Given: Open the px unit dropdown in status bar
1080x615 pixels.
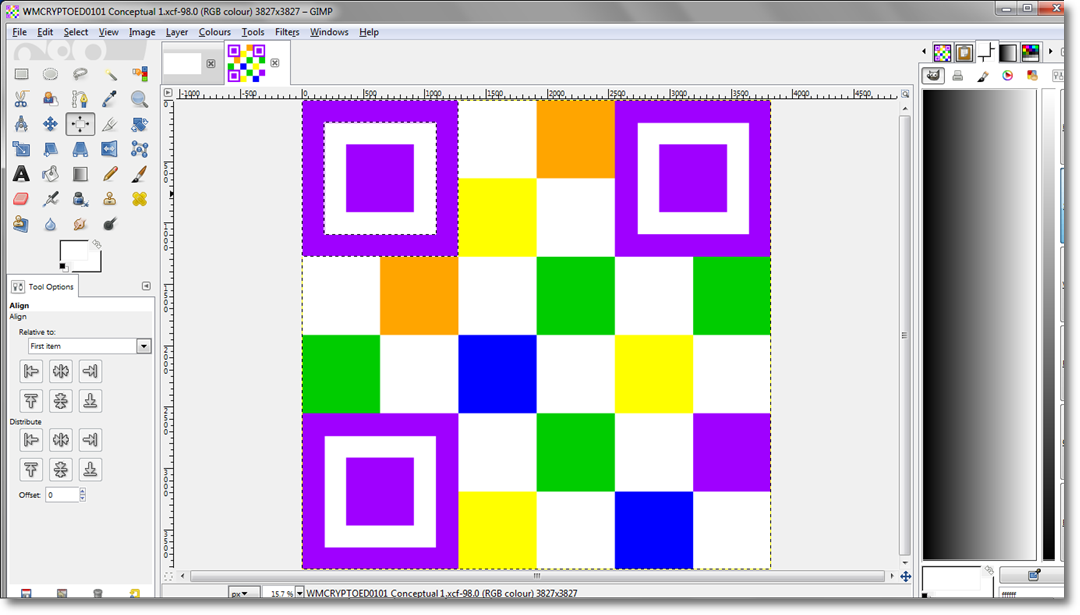Looking at the screenshot, I should click(x=243, y=593).
